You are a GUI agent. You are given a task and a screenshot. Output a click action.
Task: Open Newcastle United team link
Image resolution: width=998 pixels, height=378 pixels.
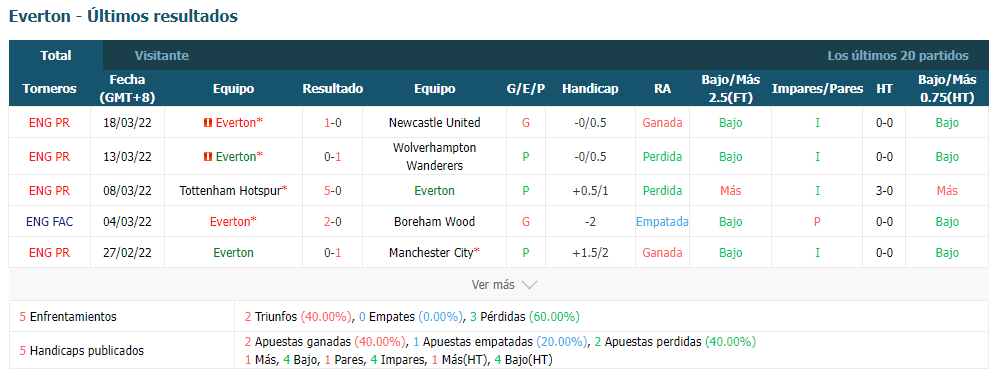(x=435, y=123)
